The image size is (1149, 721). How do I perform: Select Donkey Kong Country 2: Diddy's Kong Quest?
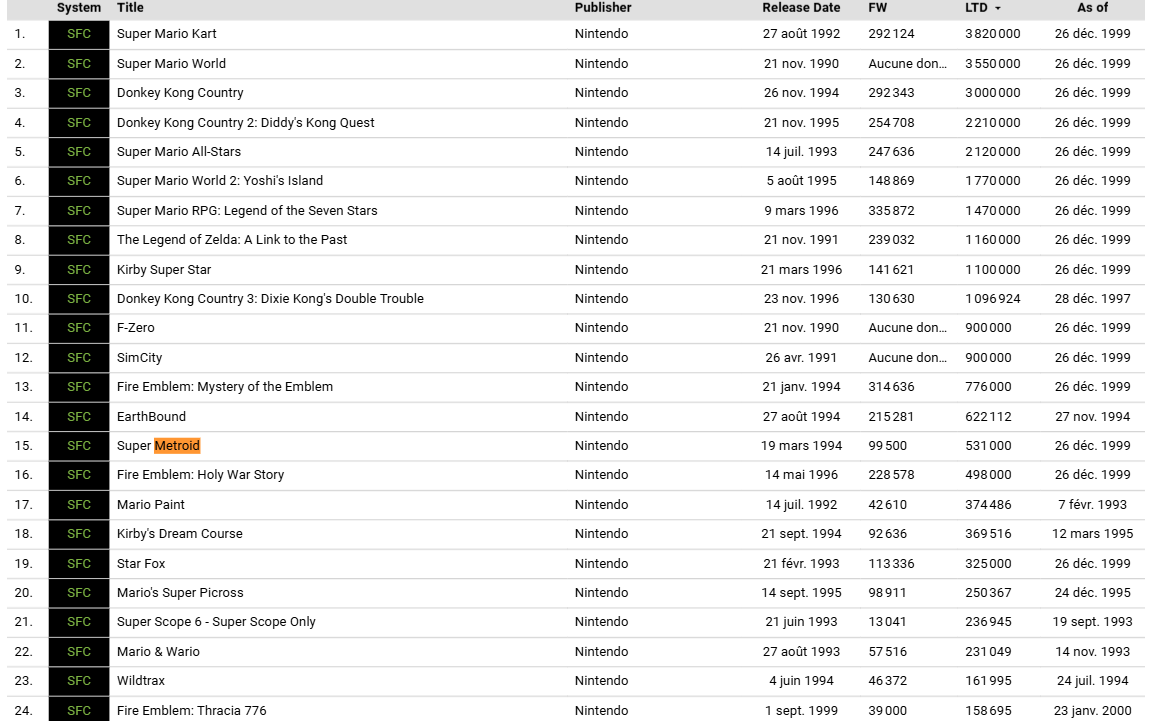tap(245, 122)
